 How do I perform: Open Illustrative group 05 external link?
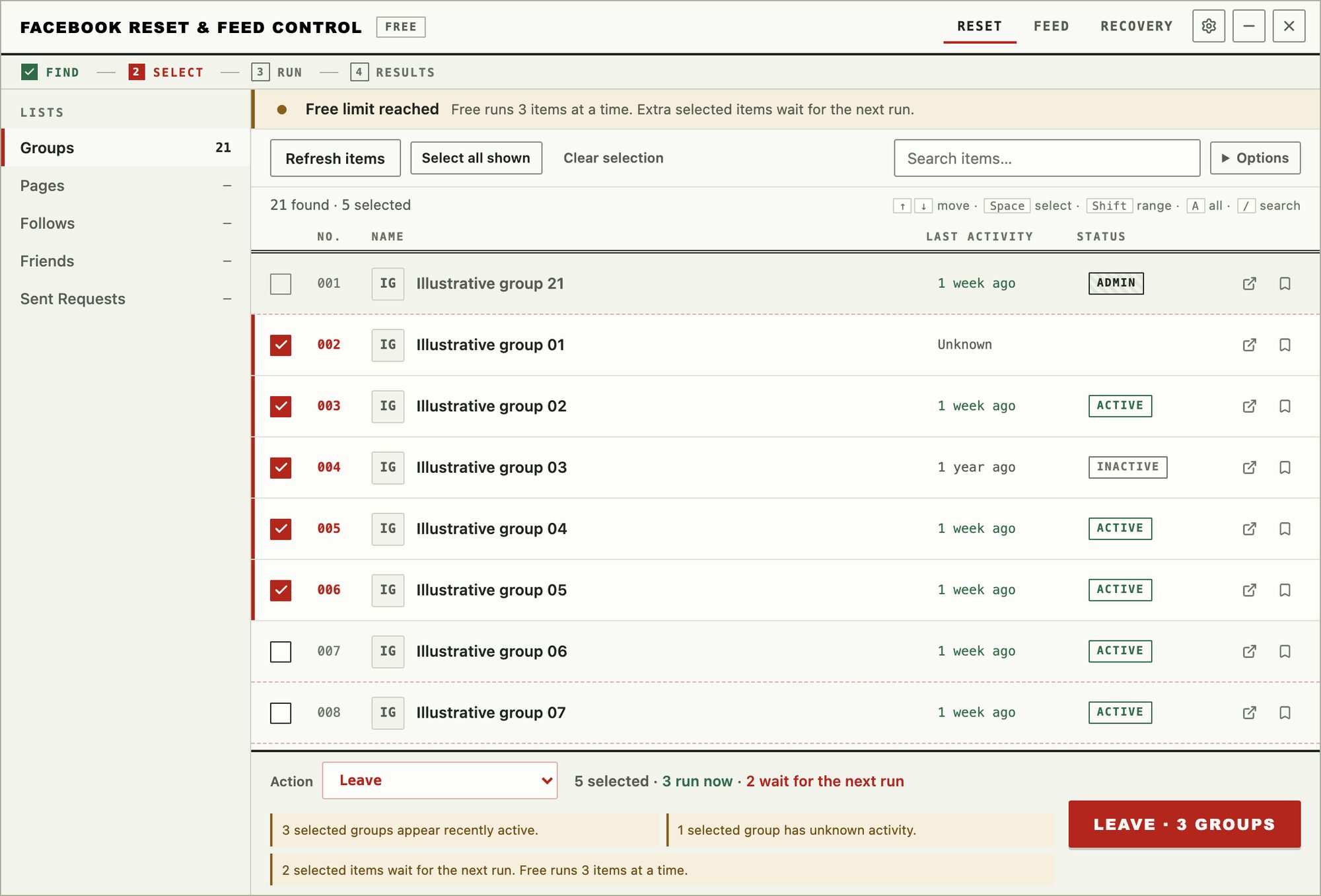point(1249,590)
